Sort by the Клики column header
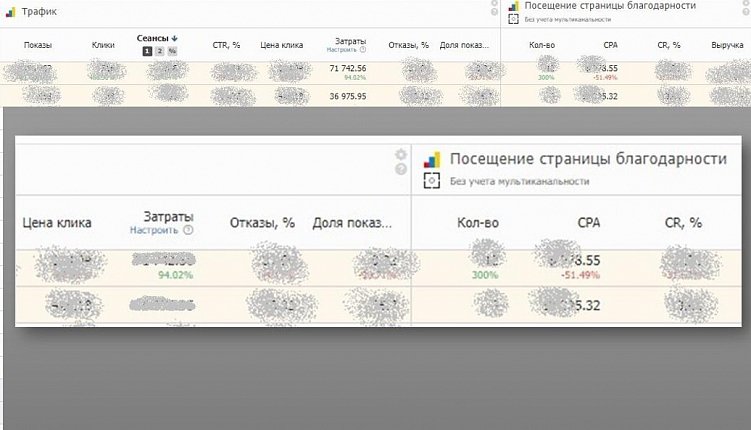This screenshot has height=430, width=751. (x=103, y=45)
